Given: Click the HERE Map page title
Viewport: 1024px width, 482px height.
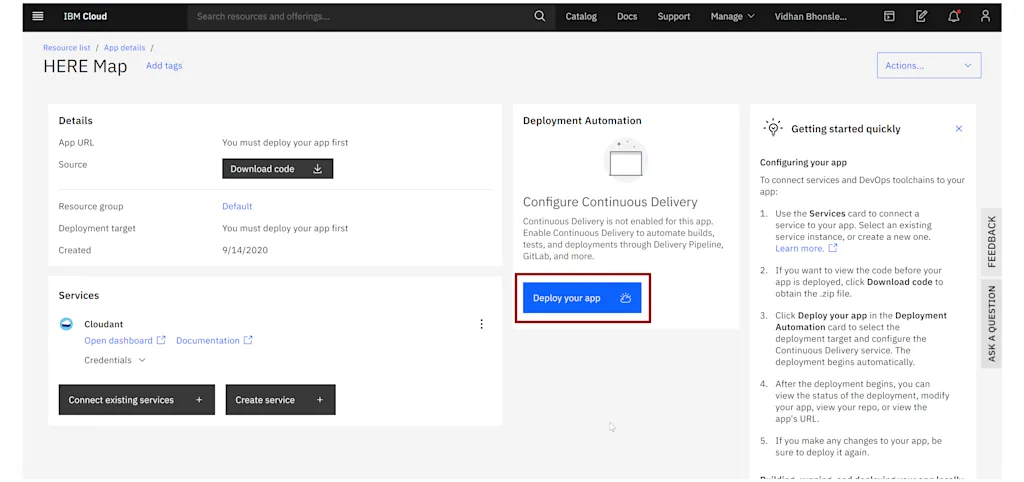Looking at the screenshot, I should 85,66.
